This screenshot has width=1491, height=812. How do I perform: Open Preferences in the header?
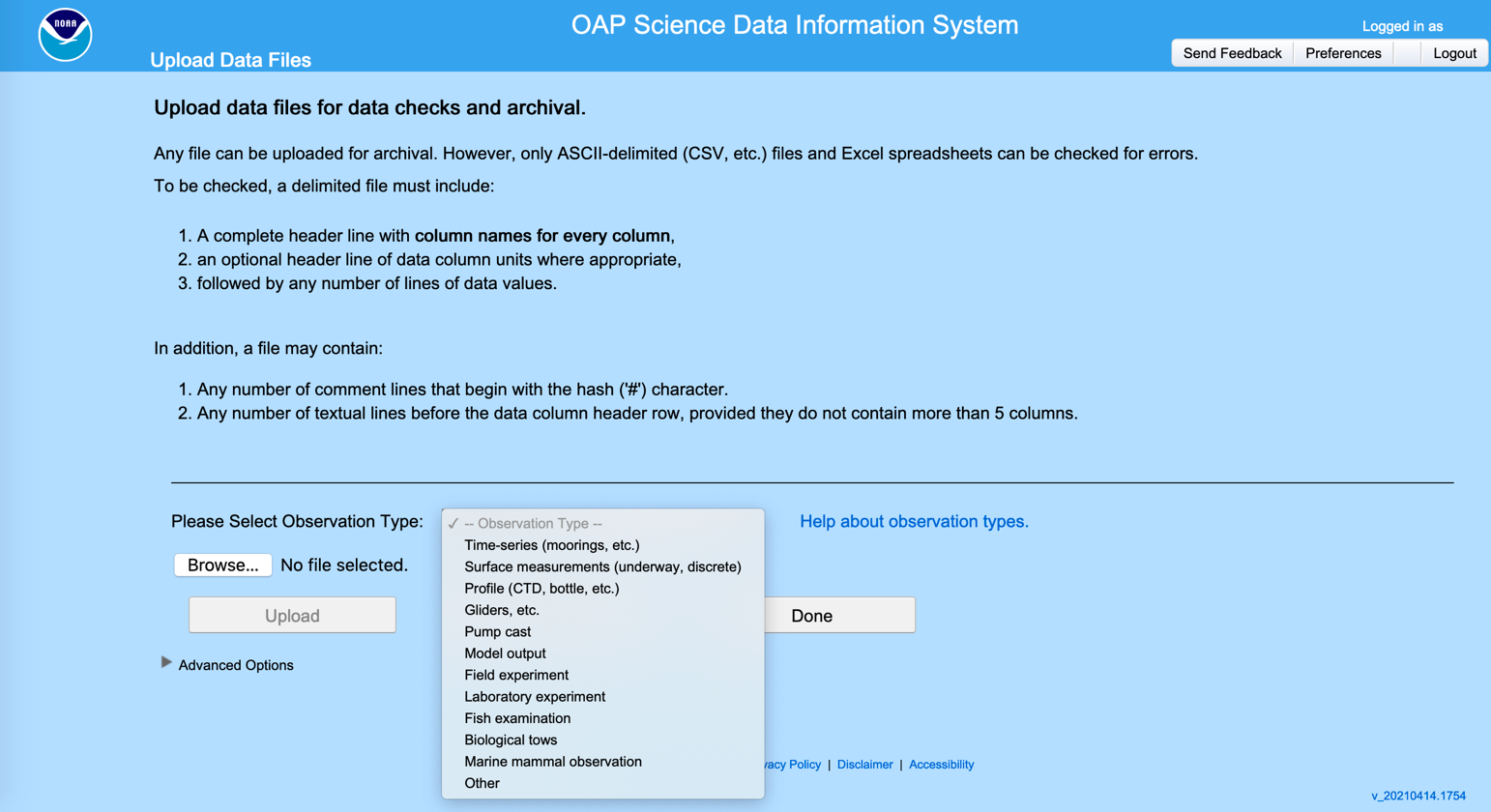(1343, 53)
